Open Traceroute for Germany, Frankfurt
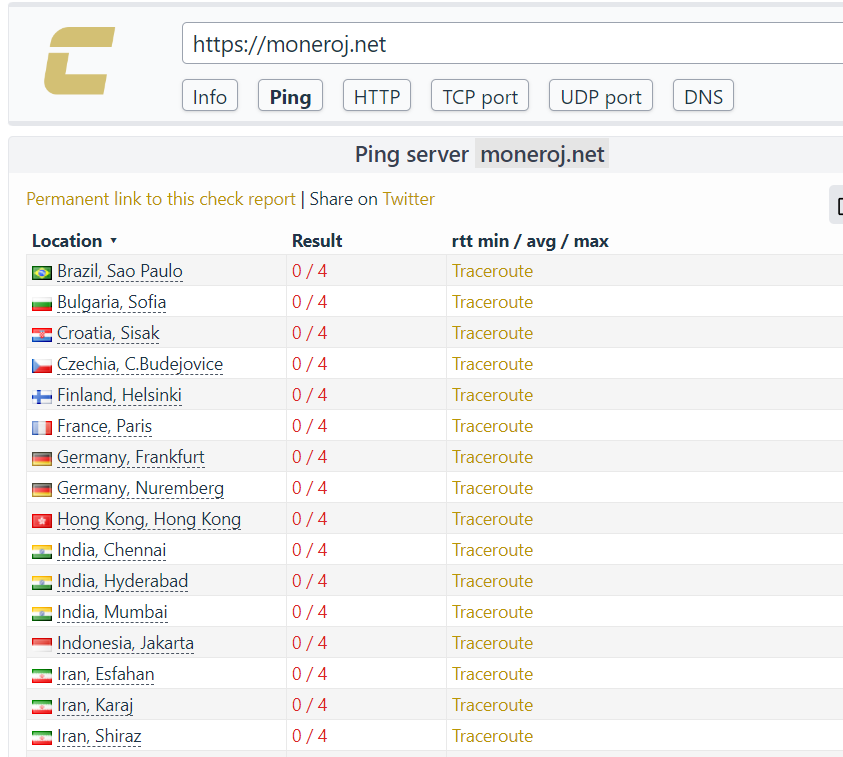Image resolution: width=843 pixels, height=757 pixels. (492, 457)
